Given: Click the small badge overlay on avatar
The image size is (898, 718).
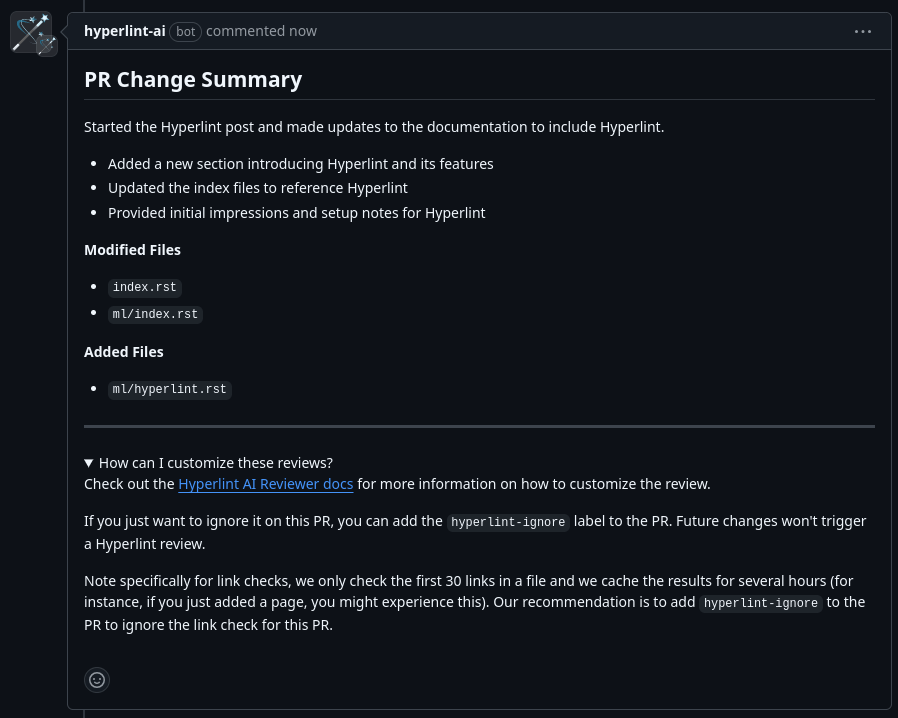Looking at the screenshot, I should (x=47, y=46).
